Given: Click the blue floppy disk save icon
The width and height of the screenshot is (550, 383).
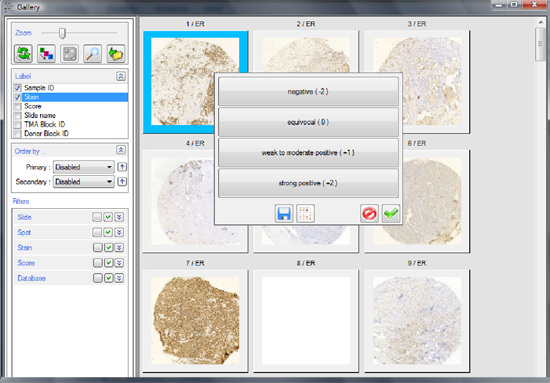Looking at the screenshot, I should coord(284,213).
